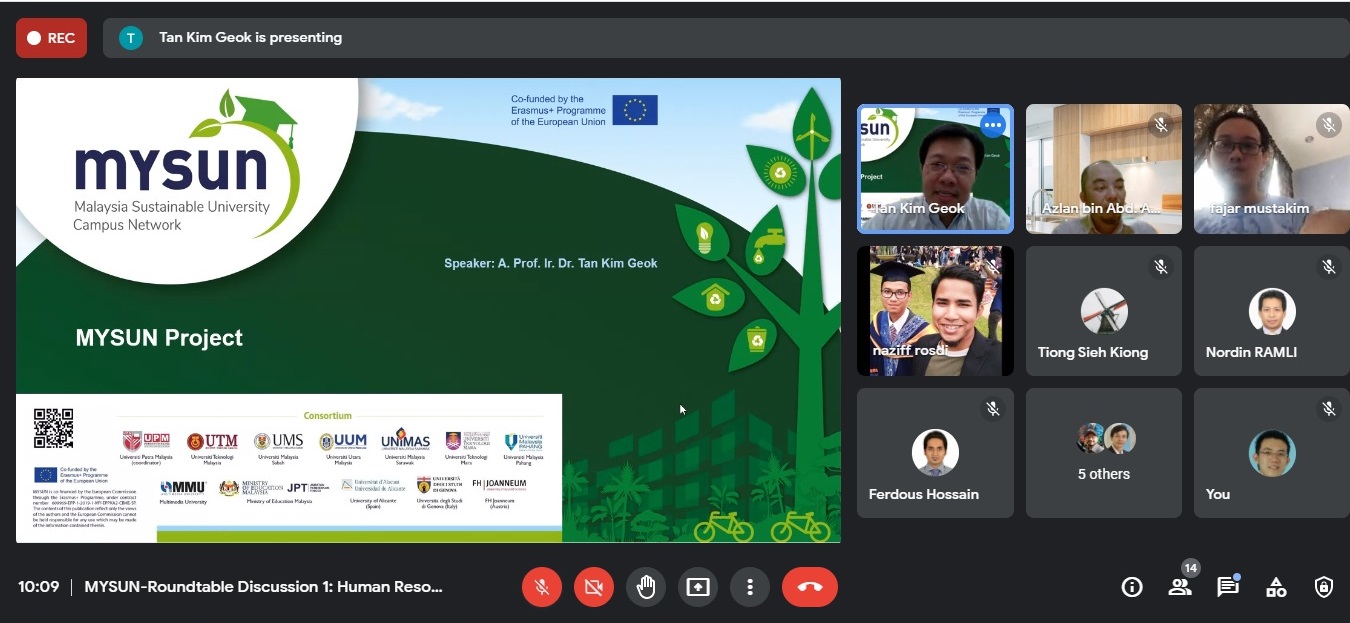Screen dimensions: 1350x623
Task: Click the 10:09 clock time
Action: [39, 587]
